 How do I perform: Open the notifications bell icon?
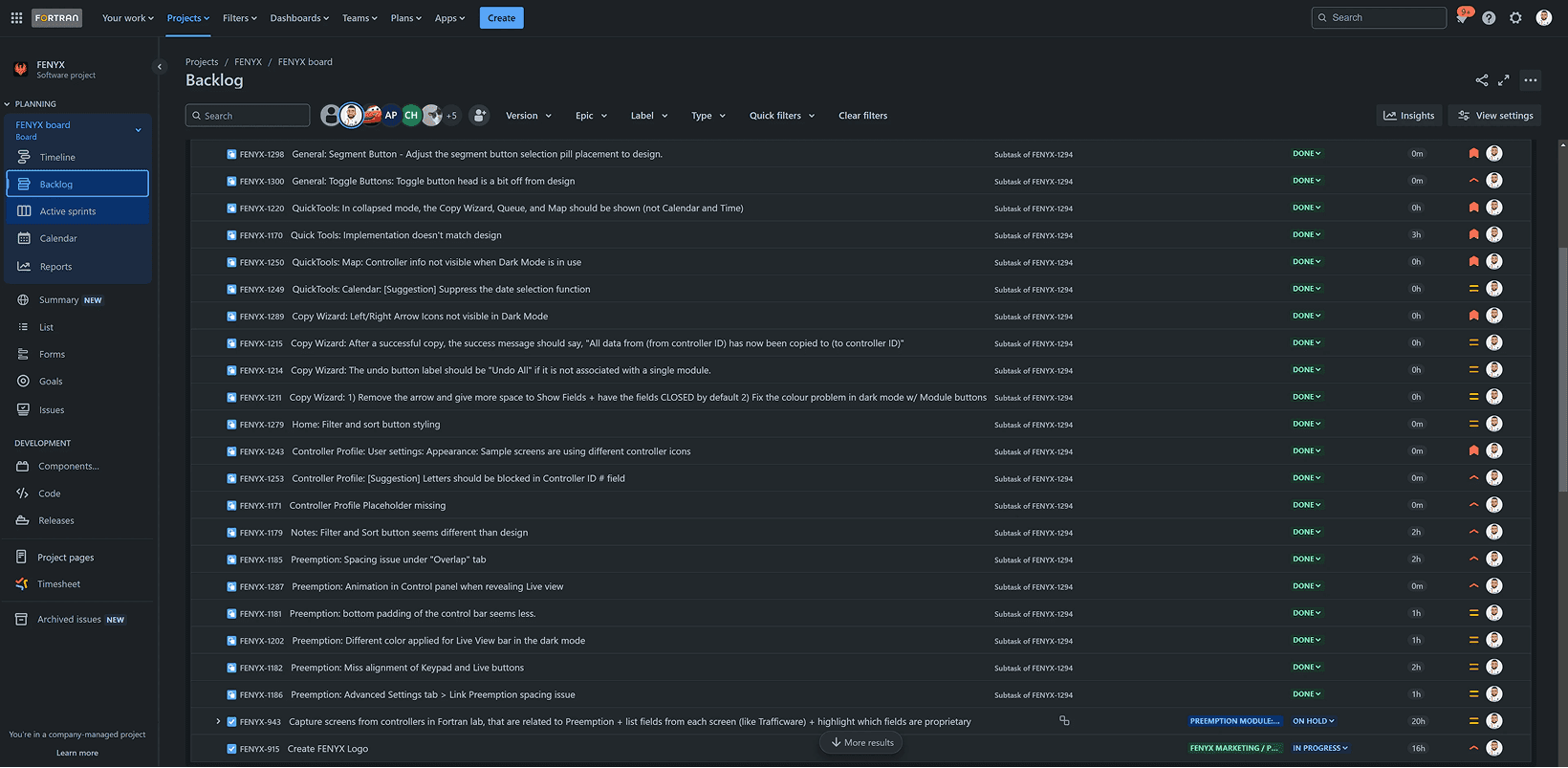pos(1462,18)
